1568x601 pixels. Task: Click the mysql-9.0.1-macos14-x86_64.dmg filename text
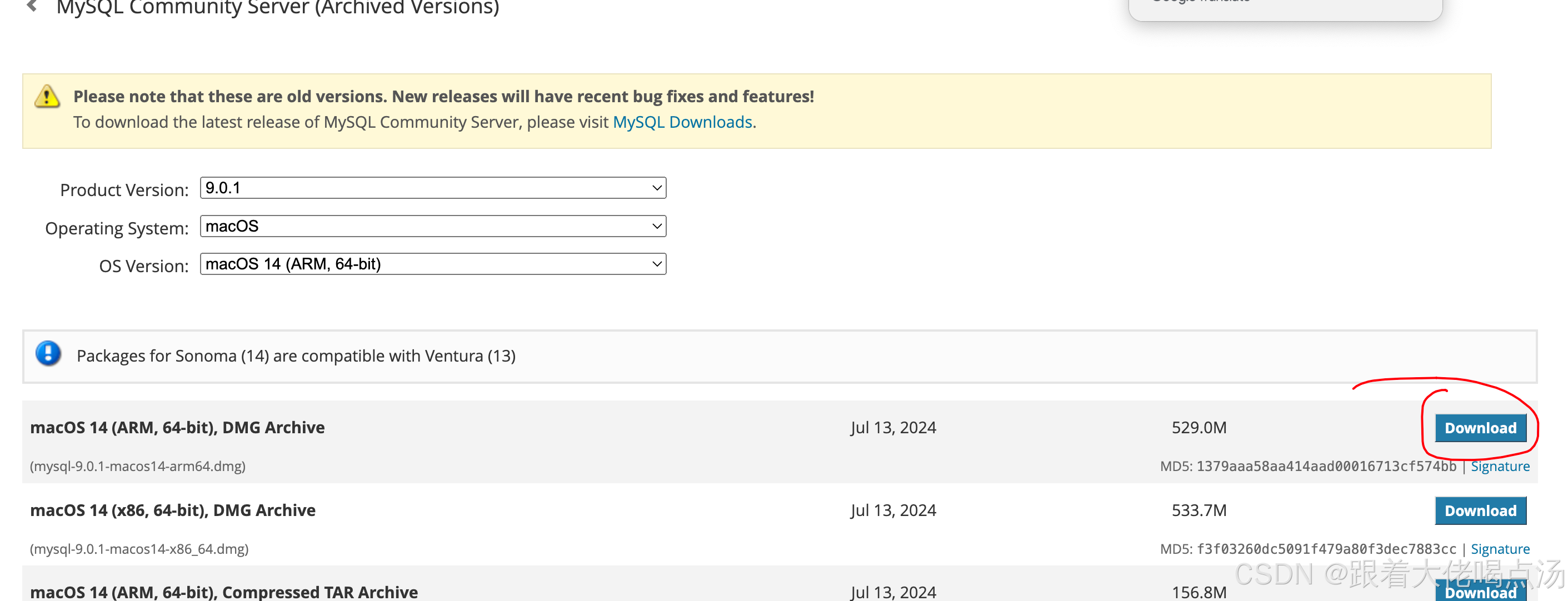pyautogui.click(x=139, y=549)
